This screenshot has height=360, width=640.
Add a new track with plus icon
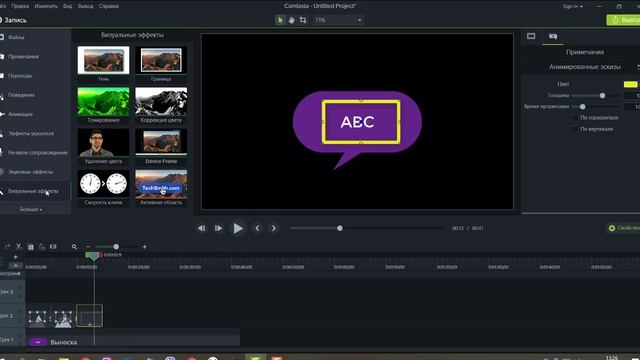pos(16,257)
